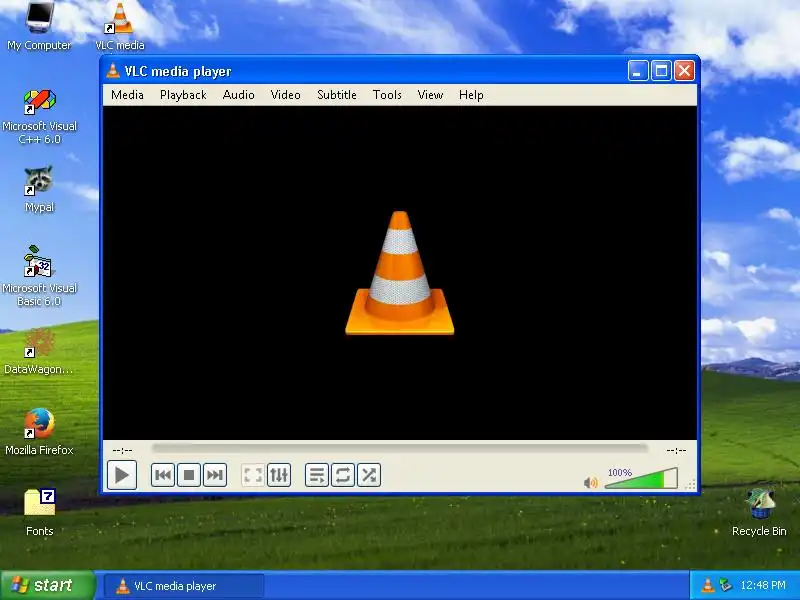Click the VLC cone title bar icon
The height and width of the screenshot is (600, 800).
click(113, 71)
